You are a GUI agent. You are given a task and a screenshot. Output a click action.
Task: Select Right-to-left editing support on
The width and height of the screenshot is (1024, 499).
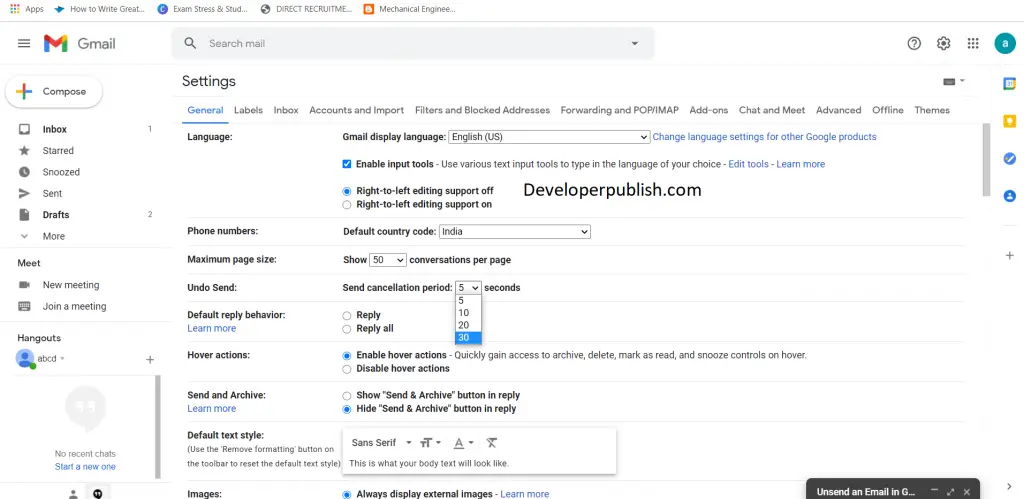point(347,204)
